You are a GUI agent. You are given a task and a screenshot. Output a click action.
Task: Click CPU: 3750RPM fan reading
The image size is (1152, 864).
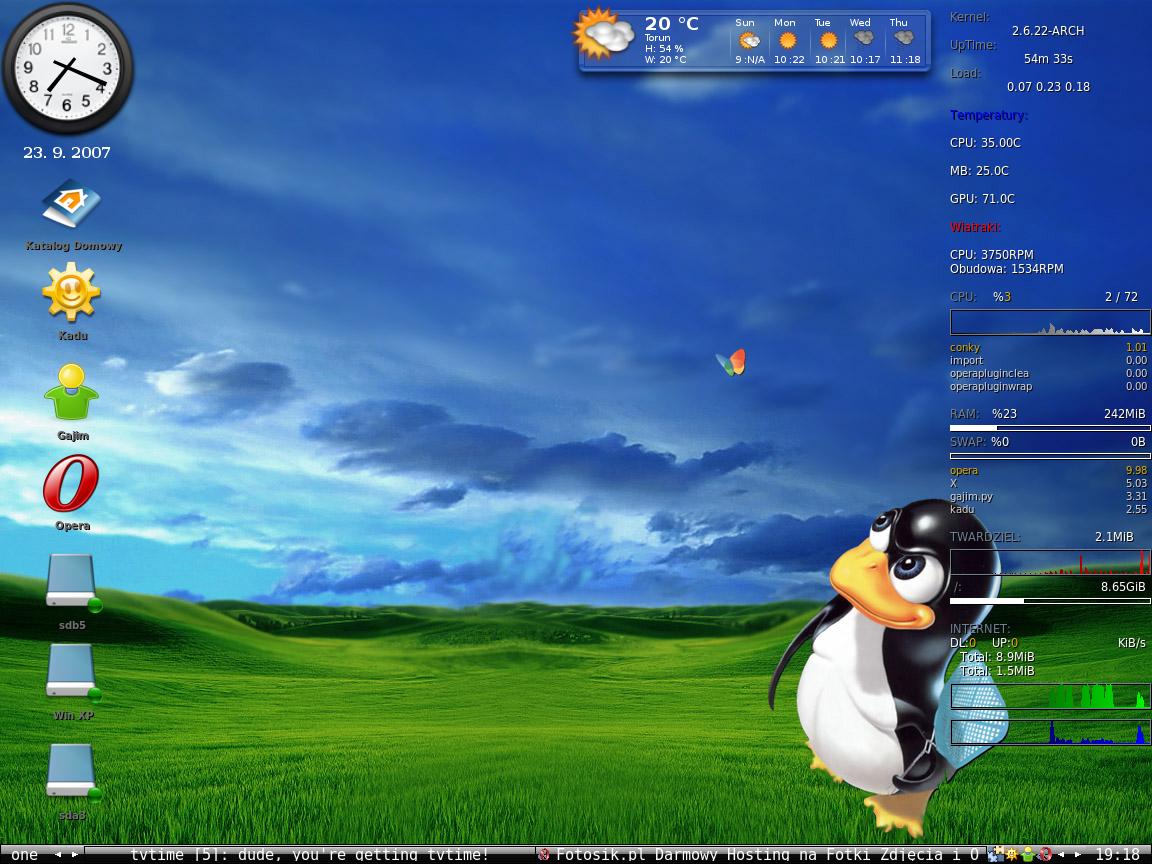(x=992, y=255)
